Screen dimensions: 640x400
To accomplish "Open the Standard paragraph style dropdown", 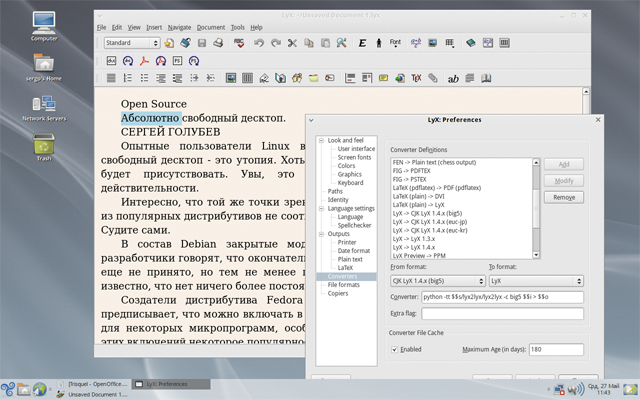I will click(x=131, y=43).
